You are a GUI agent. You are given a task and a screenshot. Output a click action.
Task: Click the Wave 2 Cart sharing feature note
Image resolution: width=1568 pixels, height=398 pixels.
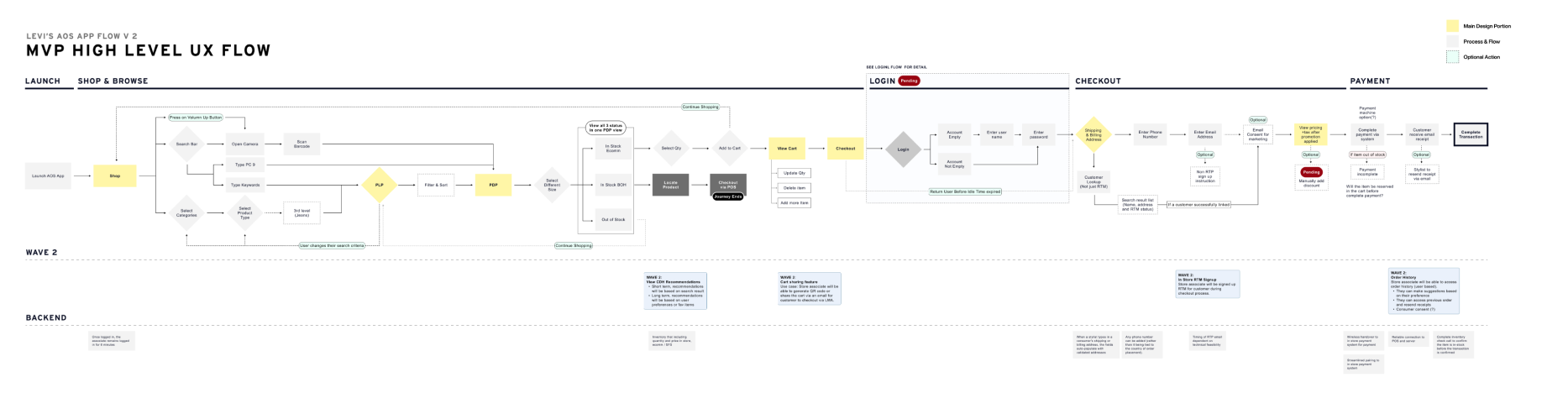click(x=810, y=288)
